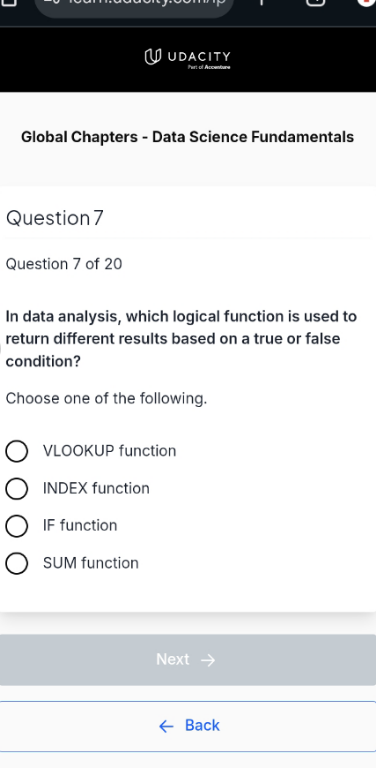This screenshot has height=768, width=376.
Task: Open the browser tab switcher
Action: point(315,2)
